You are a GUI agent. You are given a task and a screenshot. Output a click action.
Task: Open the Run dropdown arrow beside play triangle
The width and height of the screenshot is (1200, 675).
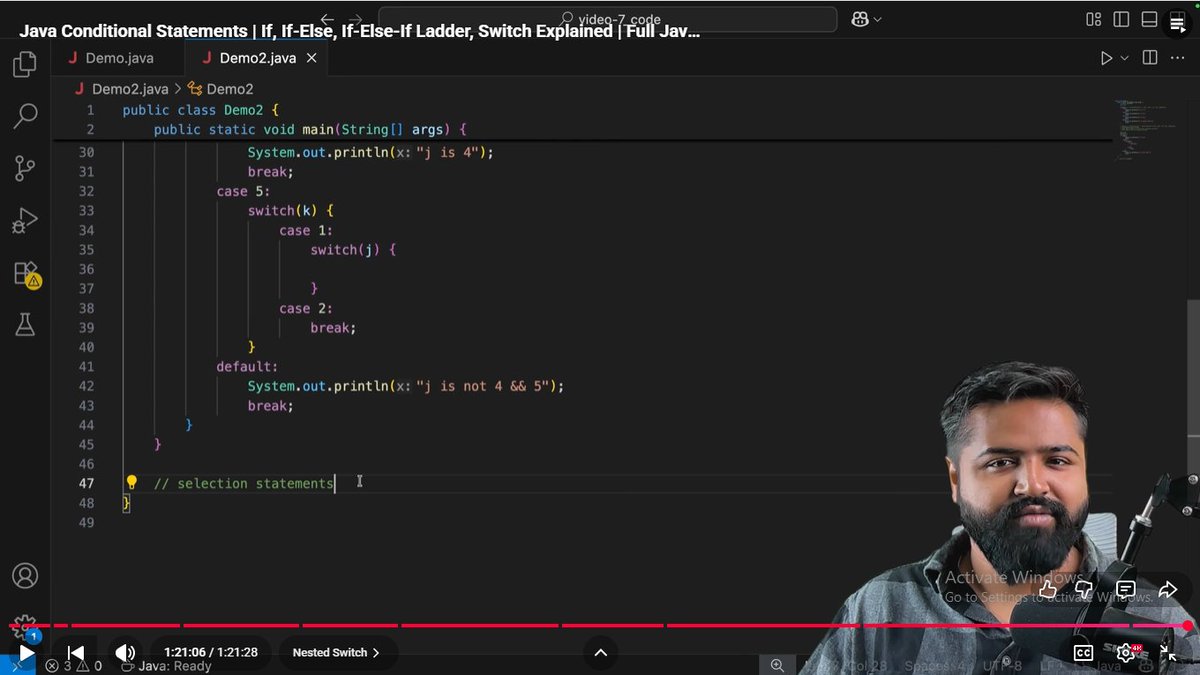(1125, 59)
